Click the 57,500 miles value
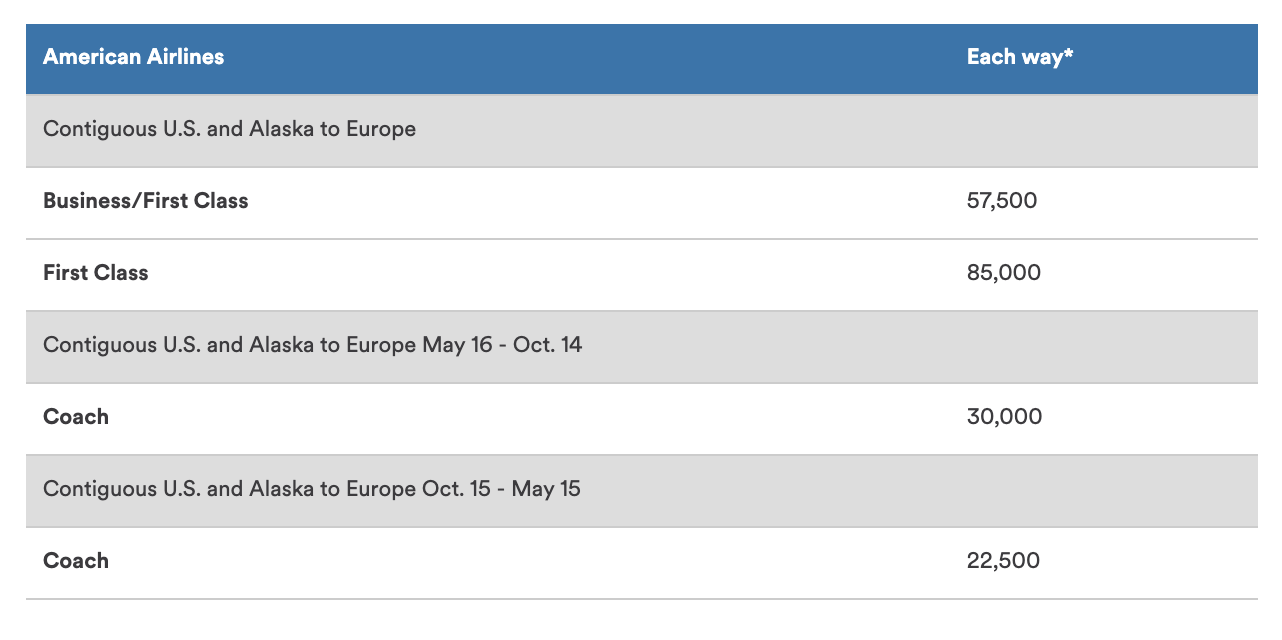The image size is (1282, 640). click(1002, 201)
